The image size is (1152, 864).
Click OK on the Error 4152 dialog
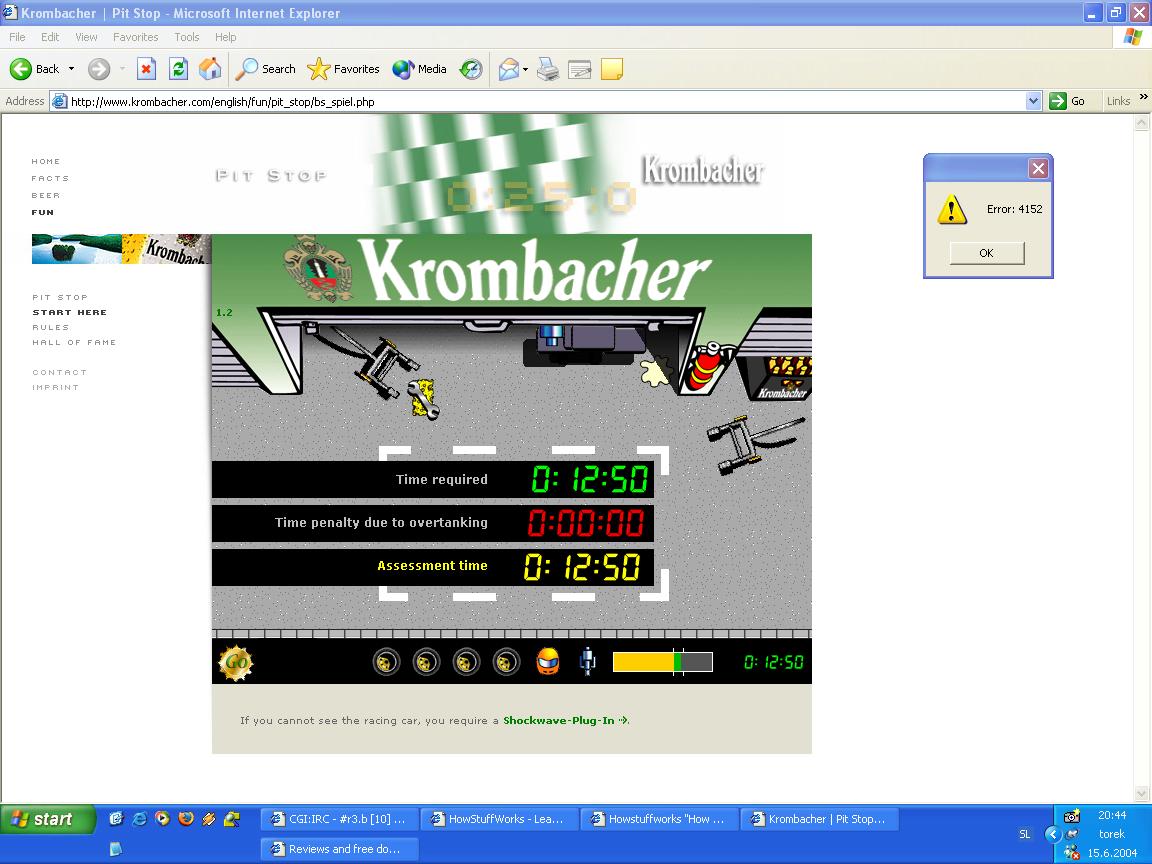click(x=986, y=253)
